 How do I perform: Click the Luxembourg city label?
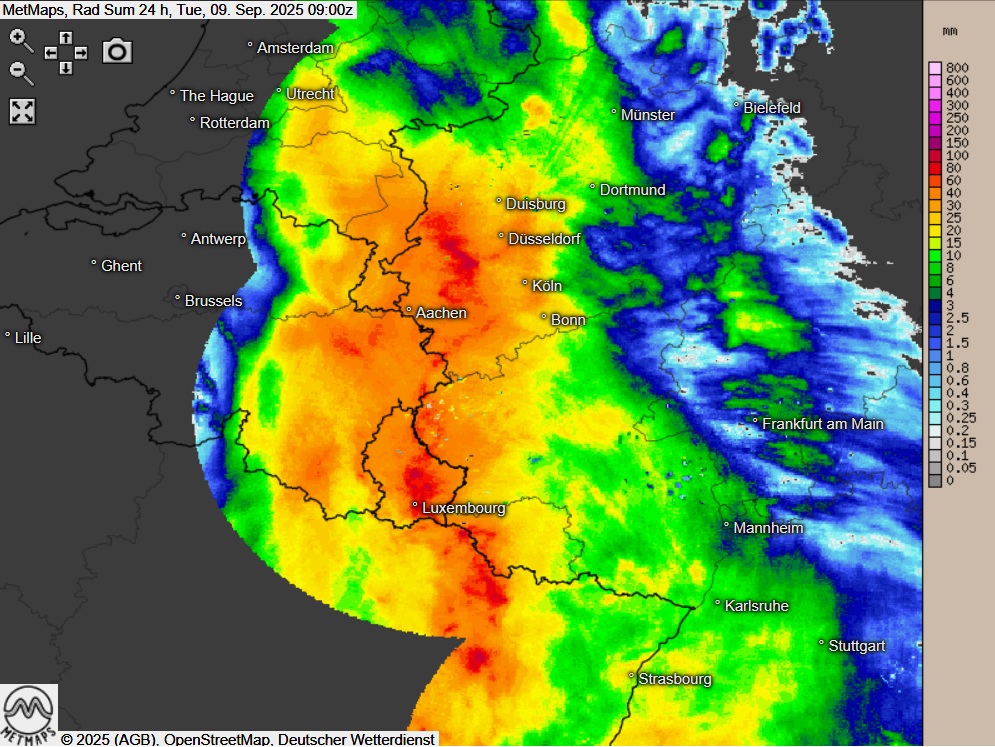[463, 508]
